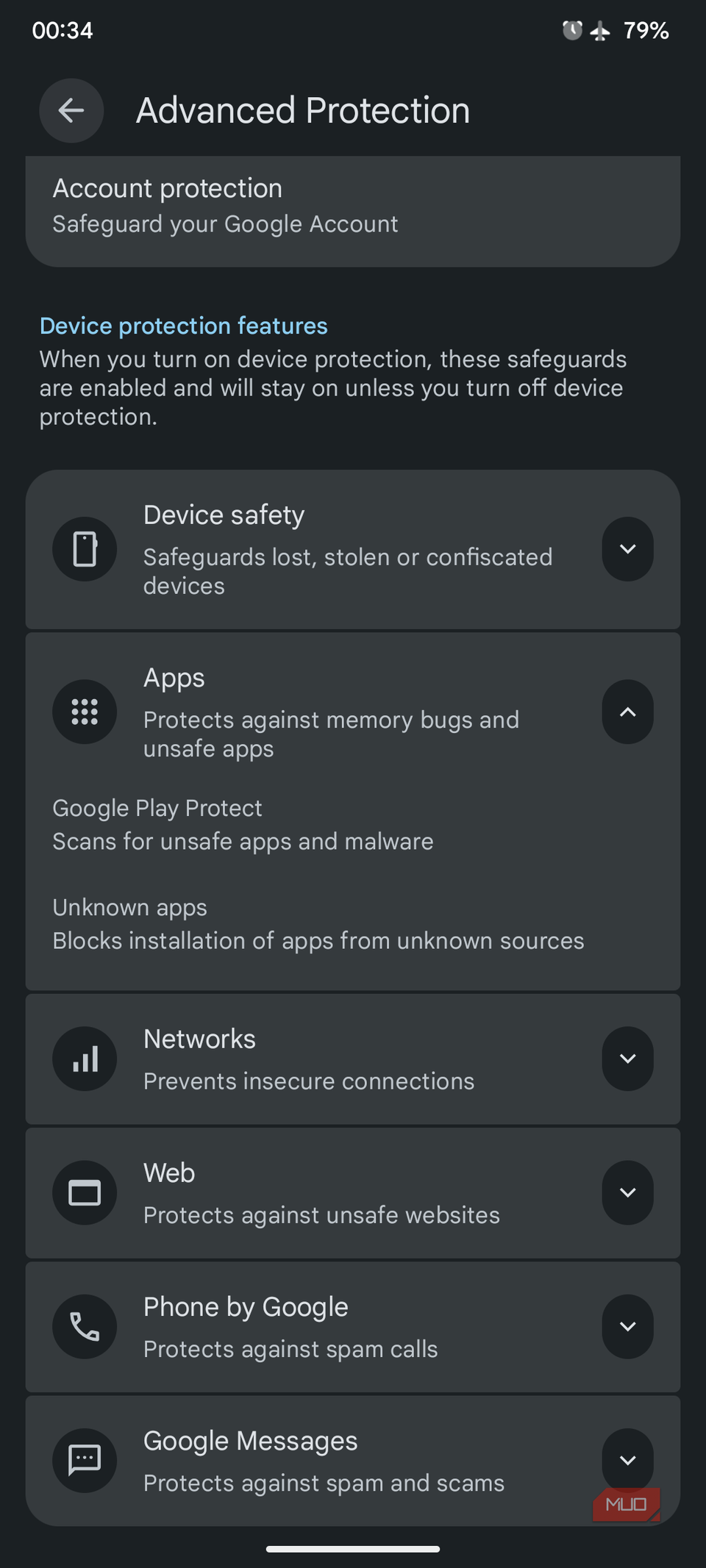The height and width of the screenshot is (1568, 706).
Task: Open Account protection settings
Action: (353, 211)
